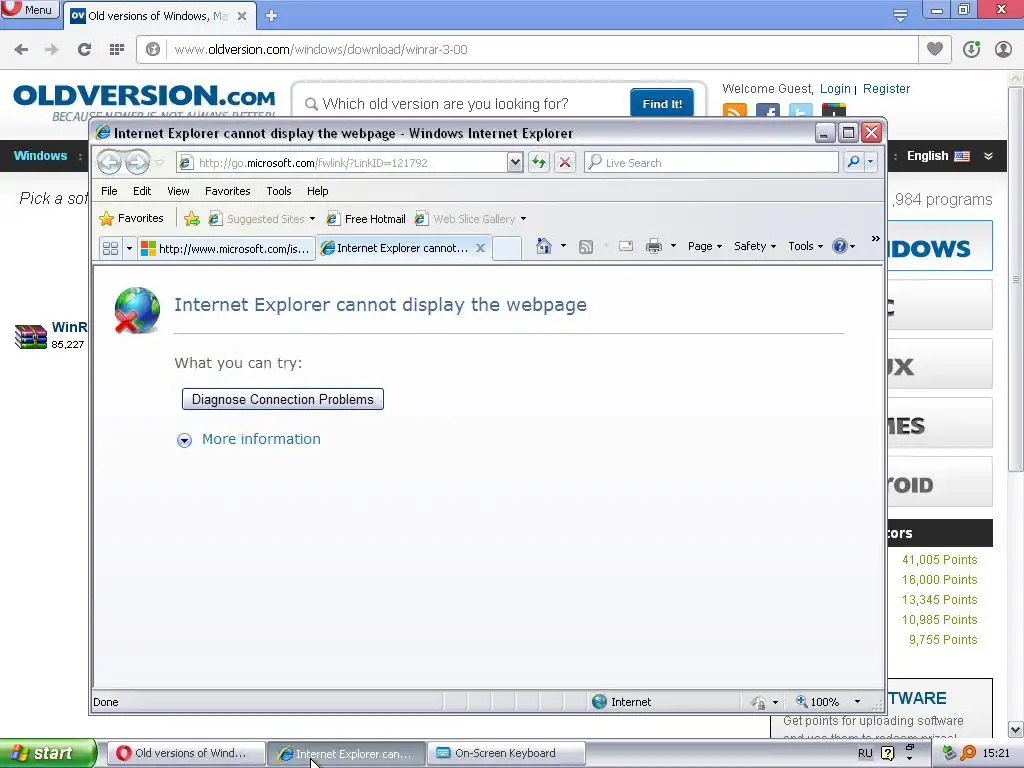Expand the Suggested Sites dropdown
The image size is (1024, 768).
pyautogui.click(x=312, y=219)
